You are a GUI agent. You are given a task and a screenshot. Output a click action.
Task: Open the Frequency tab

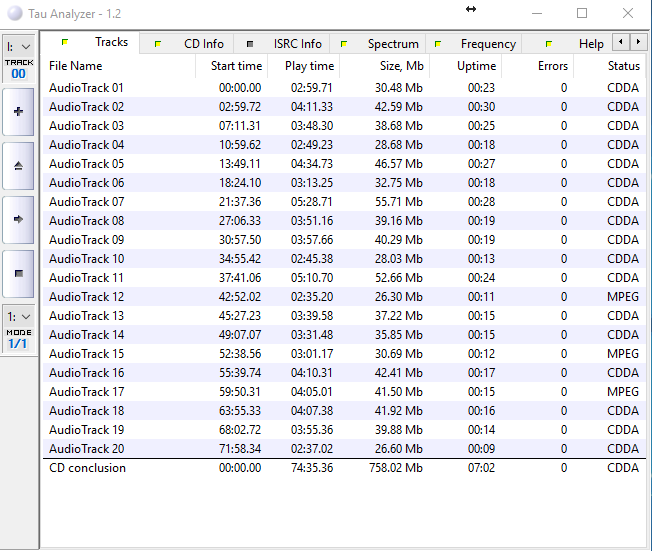tap(474, 44)
